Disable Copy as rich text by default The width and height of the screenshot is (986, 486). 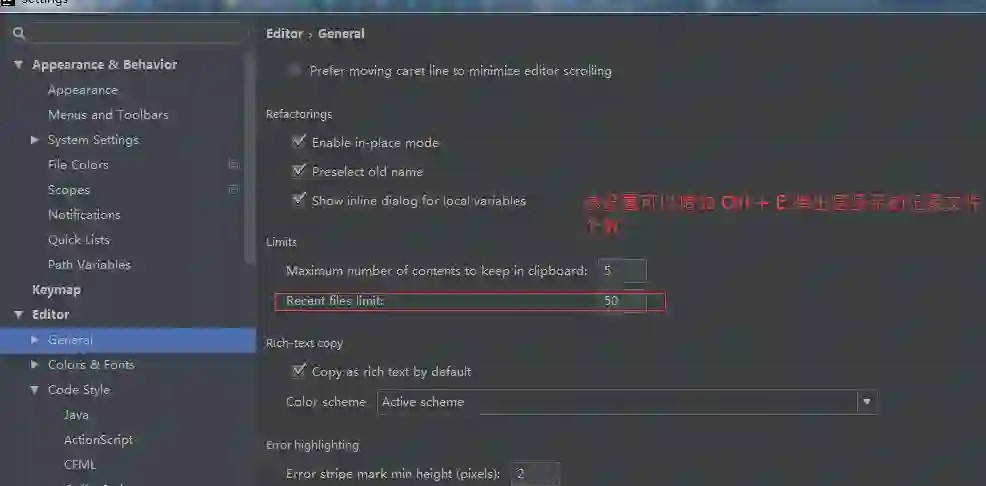pyautogui.click(x=299, y=371)
